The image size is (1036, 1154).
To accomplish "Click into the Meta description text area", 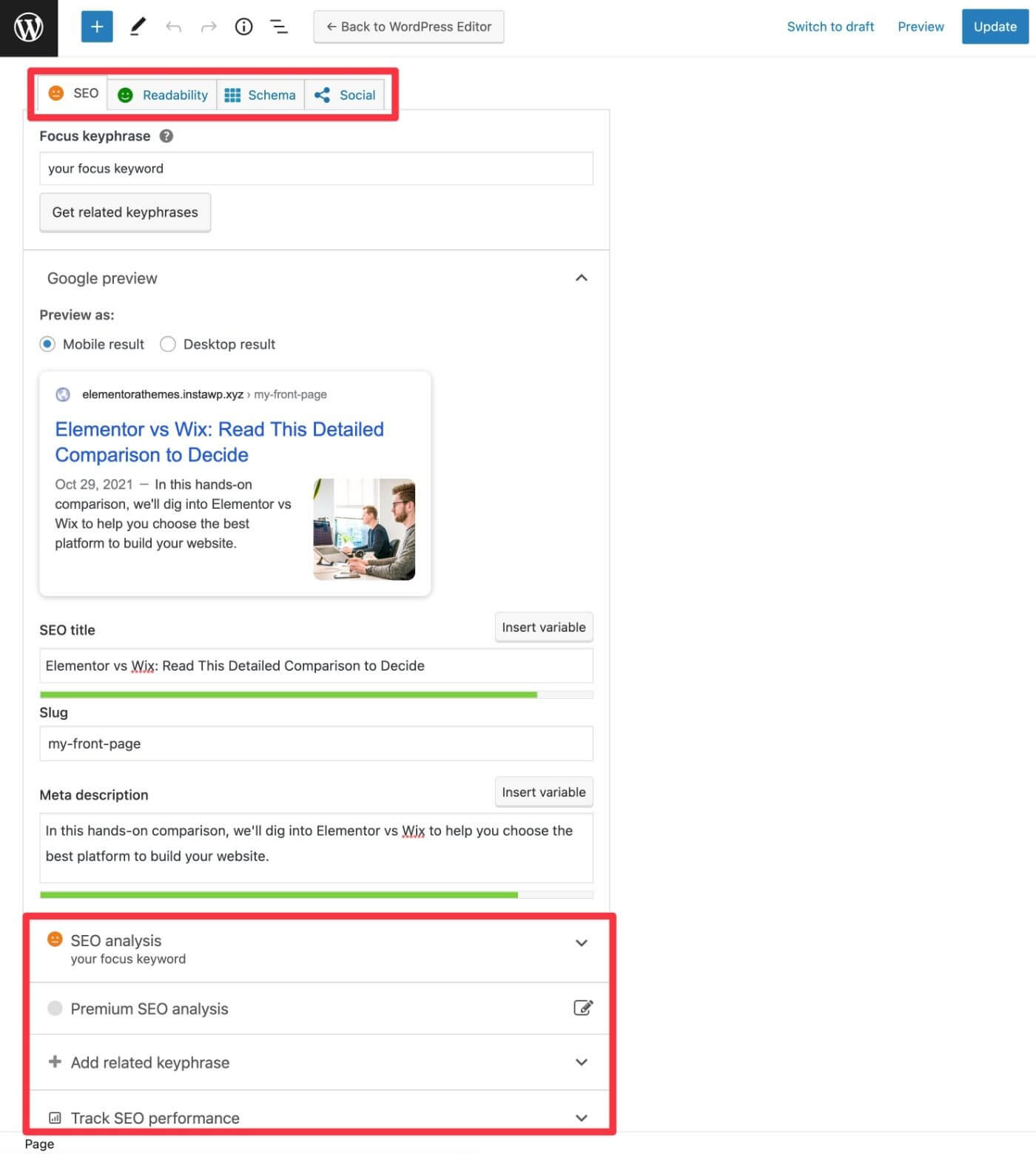I will pos(317,848).
